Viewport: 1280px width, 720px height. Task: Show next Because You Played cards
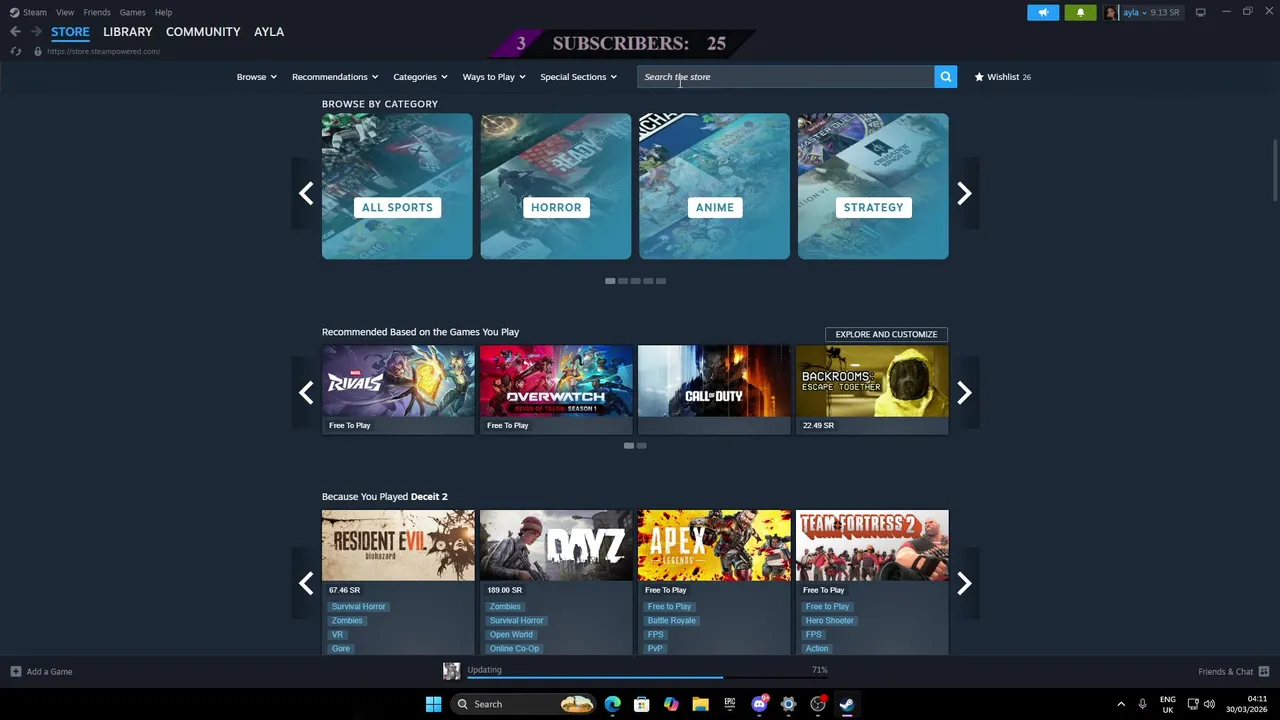pos(964,583)
